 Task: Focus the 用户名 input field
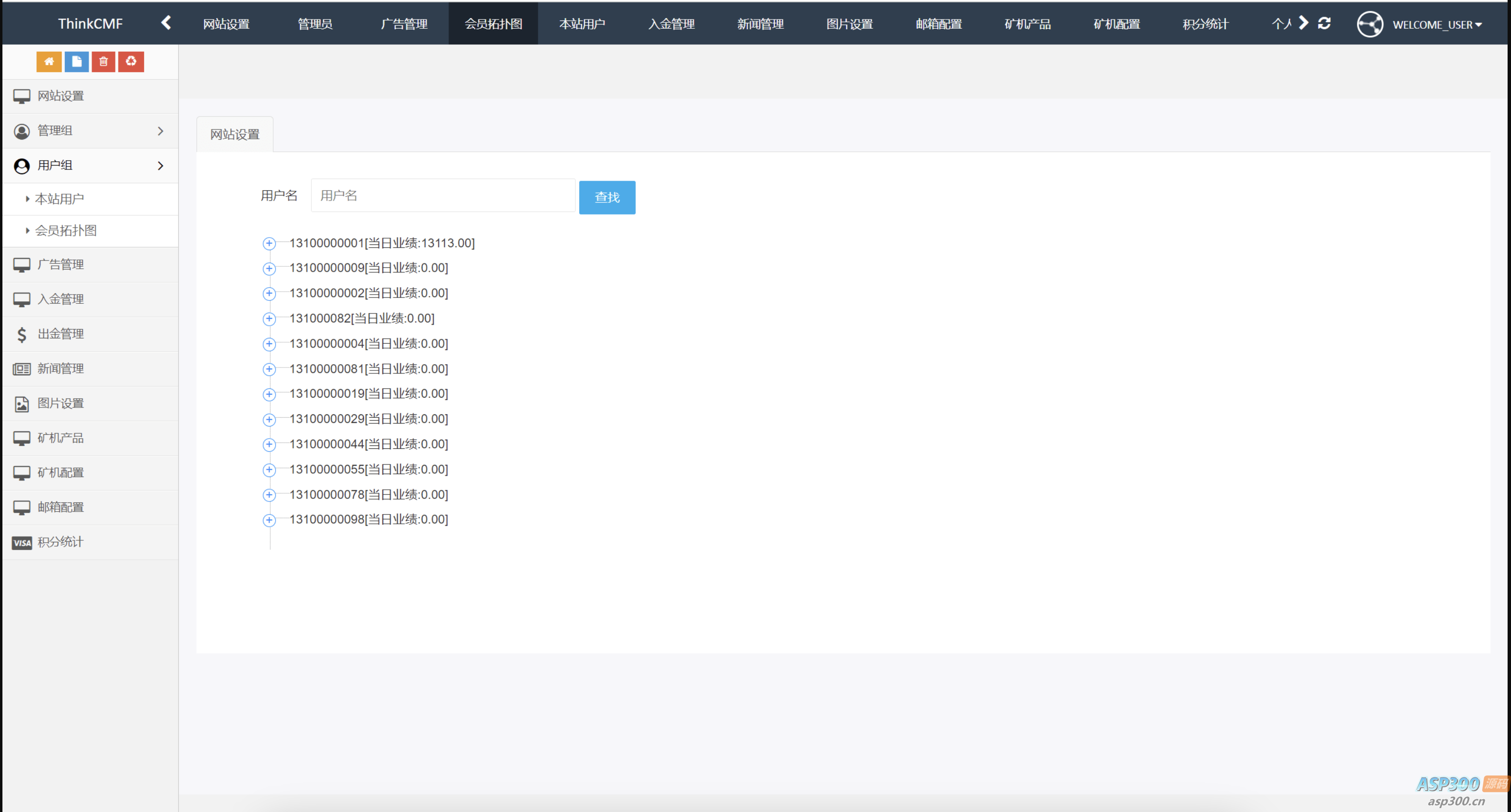tap(442, 196)
